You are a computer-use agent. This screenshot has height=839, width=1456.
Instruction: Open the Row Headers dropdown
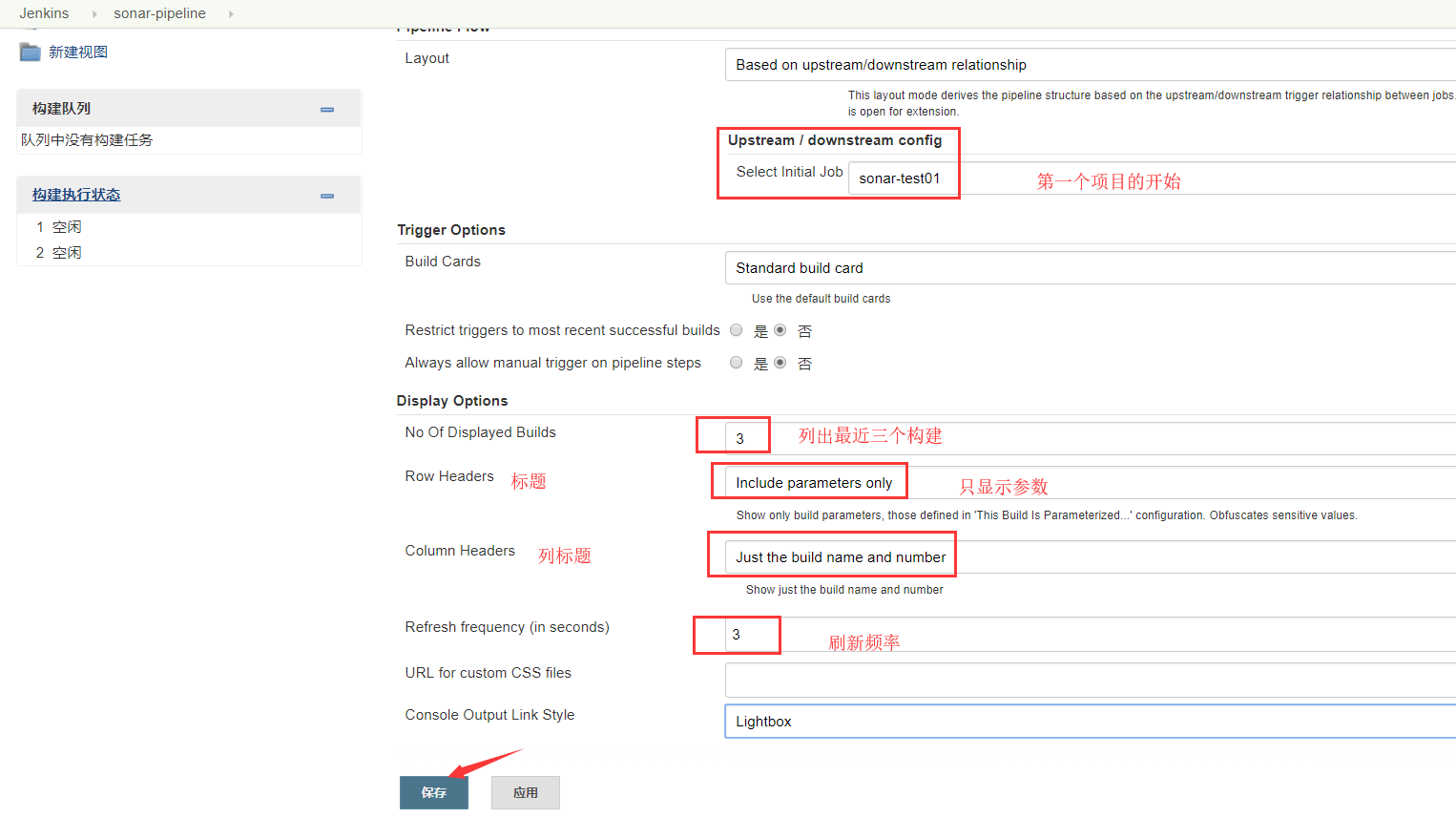(x=1091, y=483)
